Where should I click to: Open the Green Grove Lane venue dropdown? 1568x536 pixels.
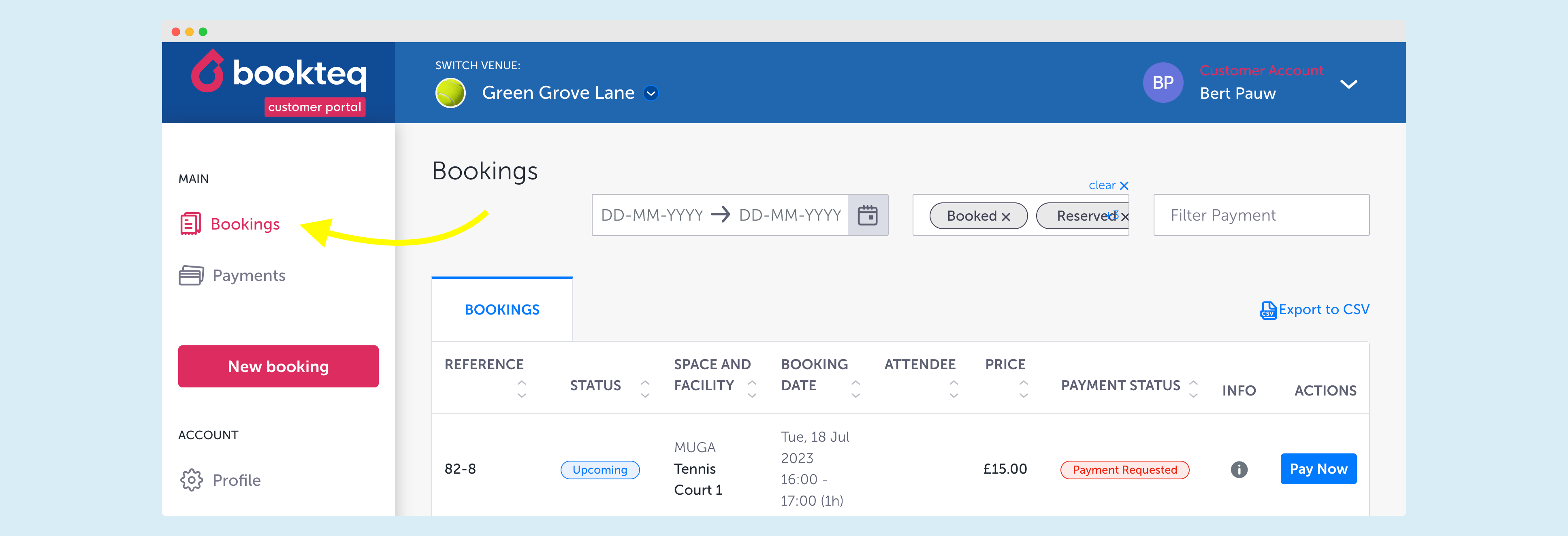pos(651,93)
